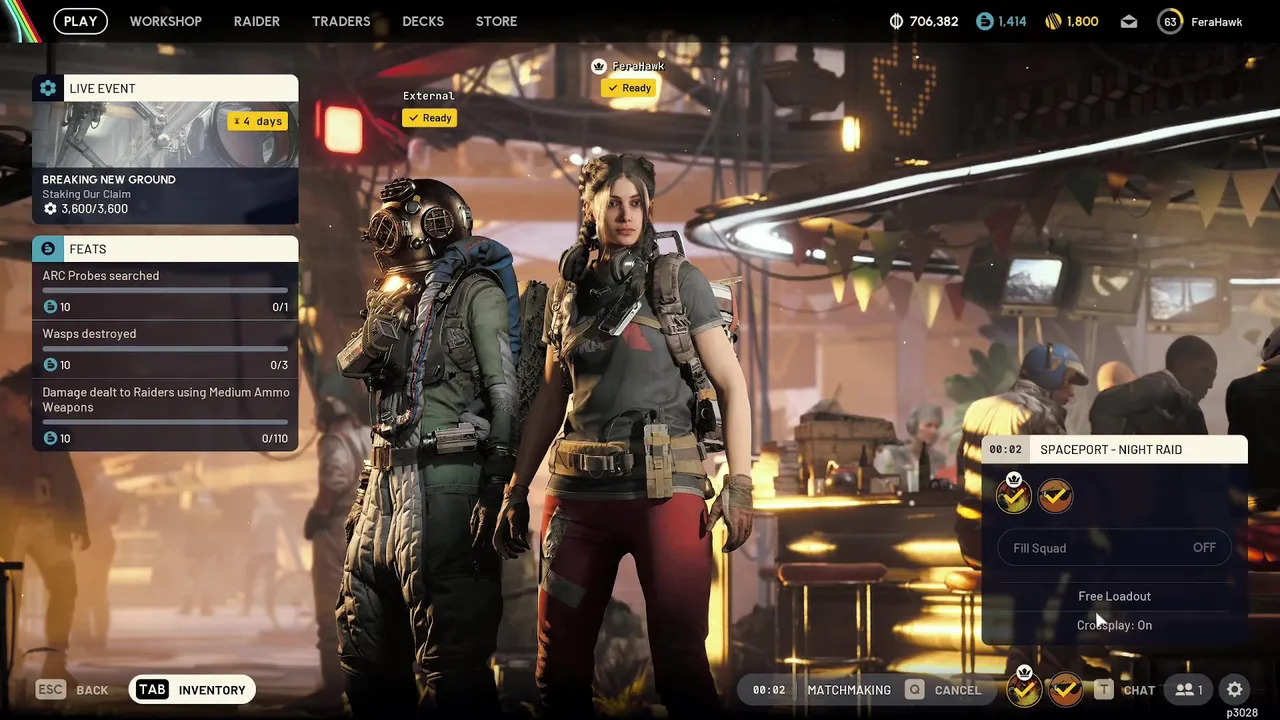Viewport: 1280px width, 720px height.
Task: Open the settings gear in the bottom bar
Action: click(x=1235, y=690)
